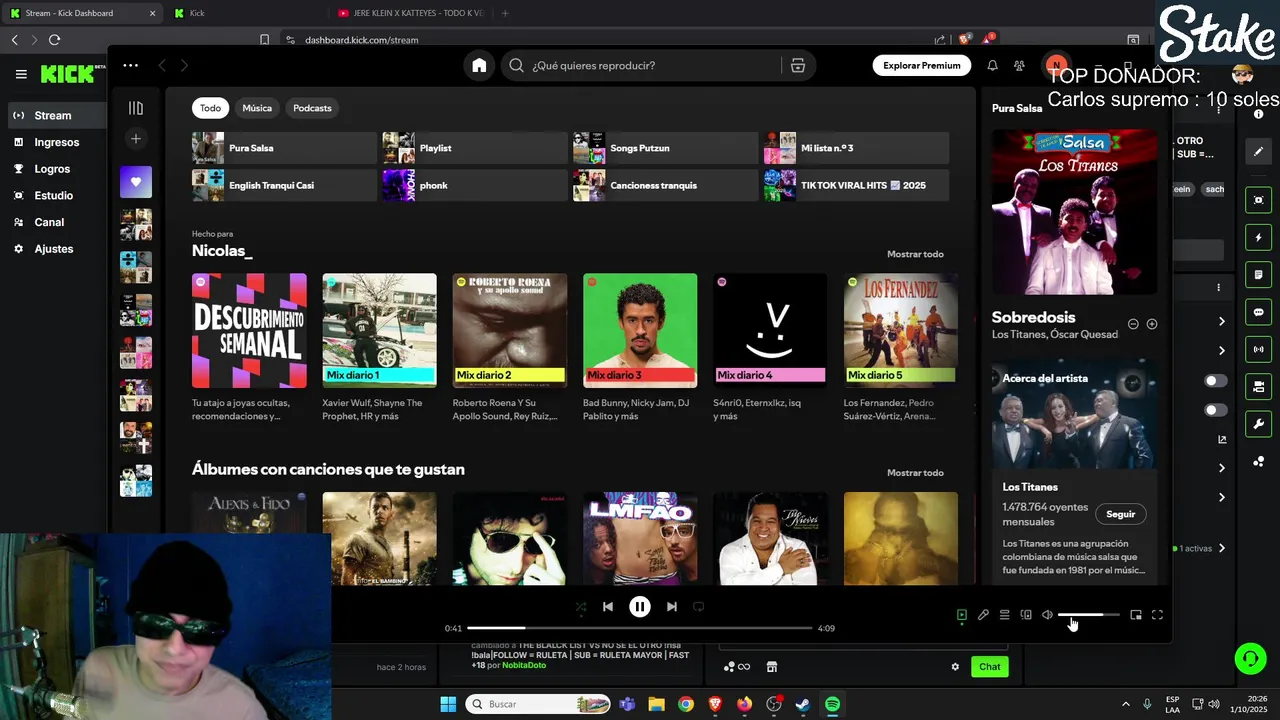
Task: Seek on song progress bar
Action: [640, 628]
